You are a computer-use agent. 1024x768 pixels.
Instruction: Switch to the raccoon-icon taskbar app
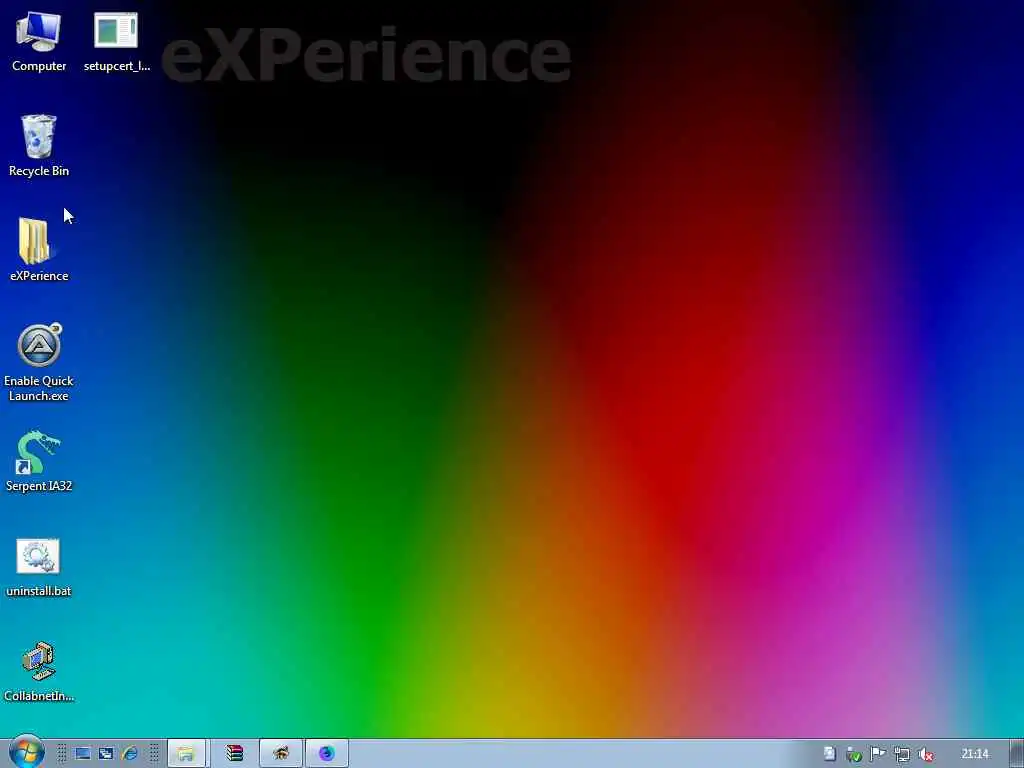pos(281,754)
